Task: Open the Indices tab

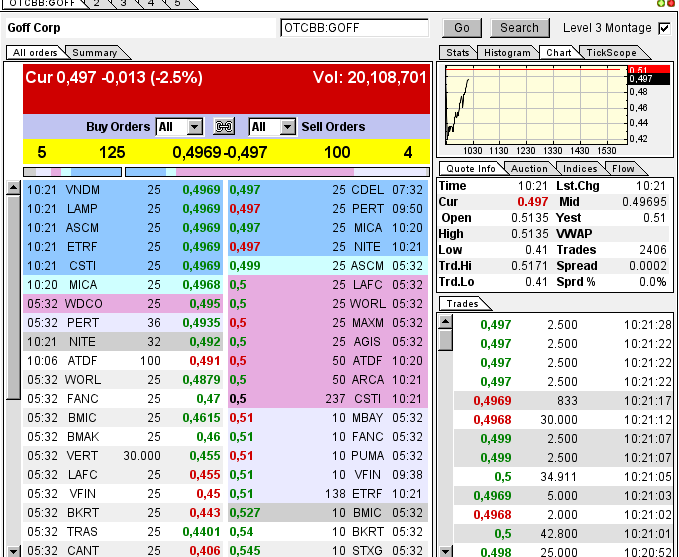Action: [x=580, y=168]
